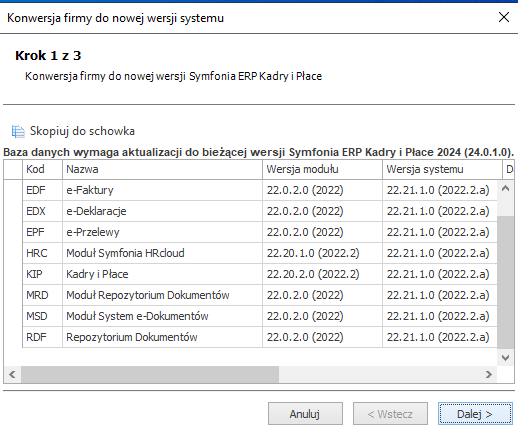Sort table by the Nazwa column header
Viewport: 518px width, 431px height.
click(162, 169)
